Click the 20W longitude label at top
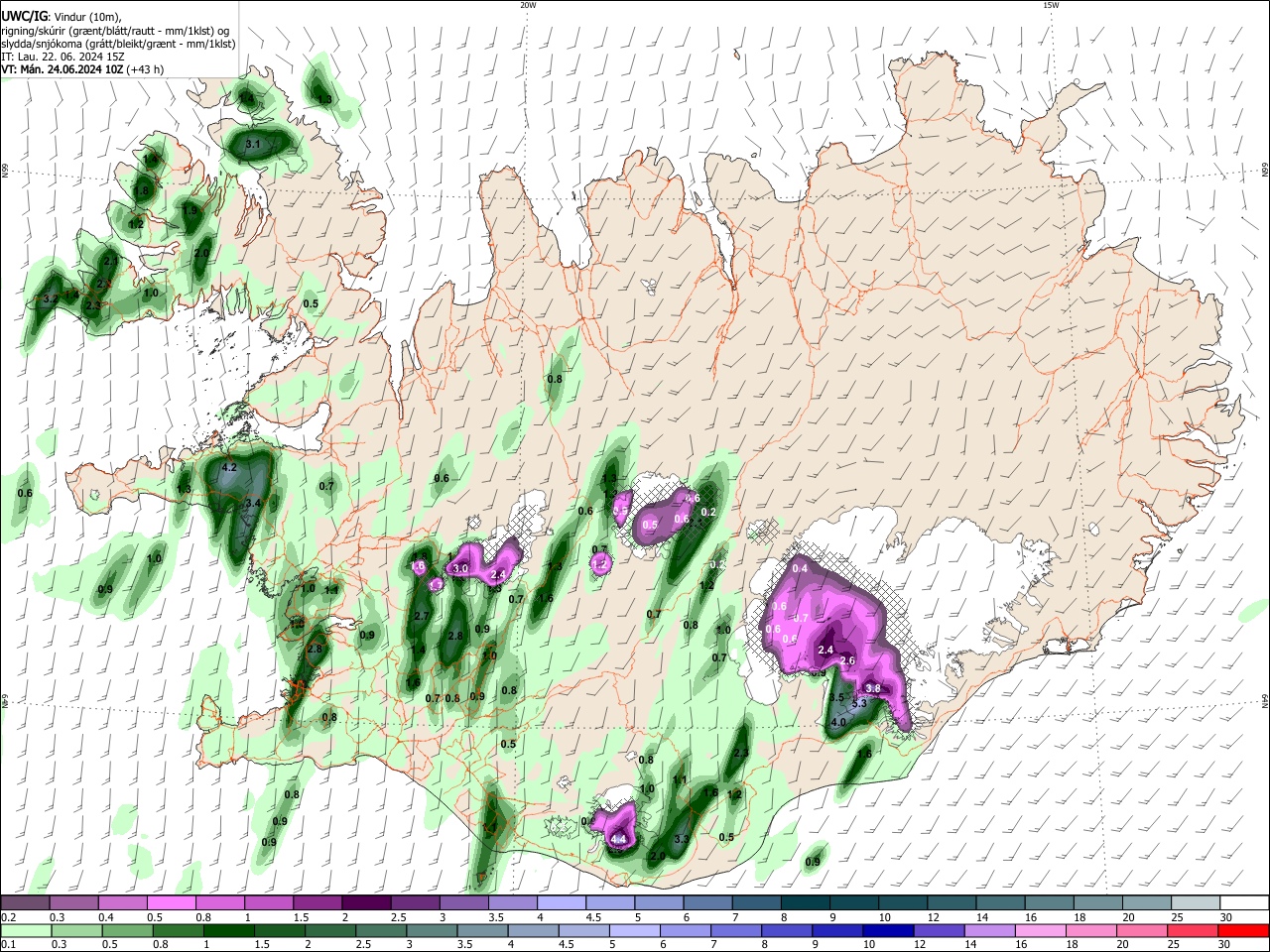 point(528,5)
